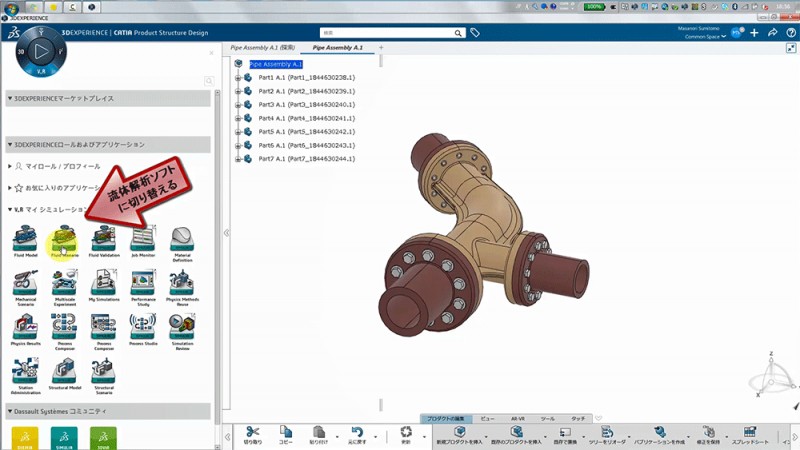Open the Paste dropdown arrow

click(x=337, y=437)
